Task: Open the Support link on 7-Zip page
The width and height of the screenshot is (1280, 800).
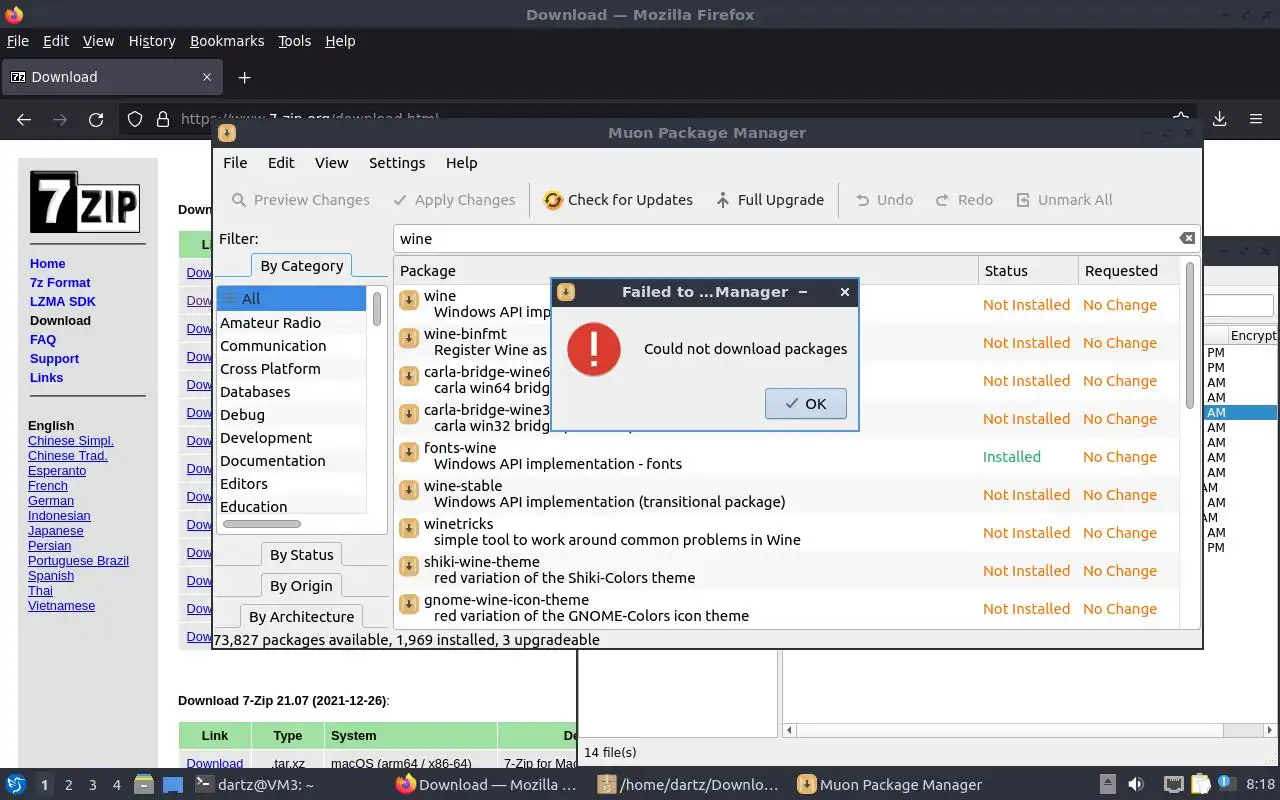Action: coord(54,359)
